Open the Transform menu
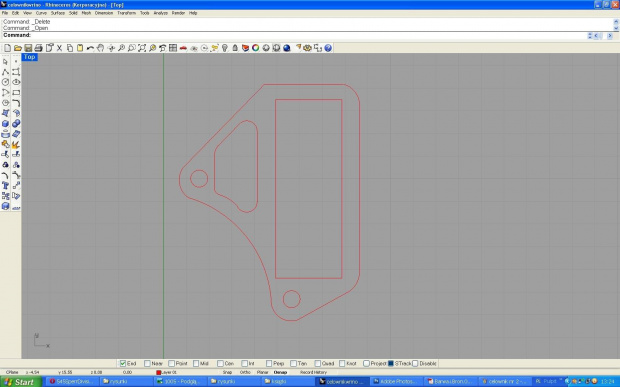Image resolution: width=620 pixels, height=387 pixels. 127,13
